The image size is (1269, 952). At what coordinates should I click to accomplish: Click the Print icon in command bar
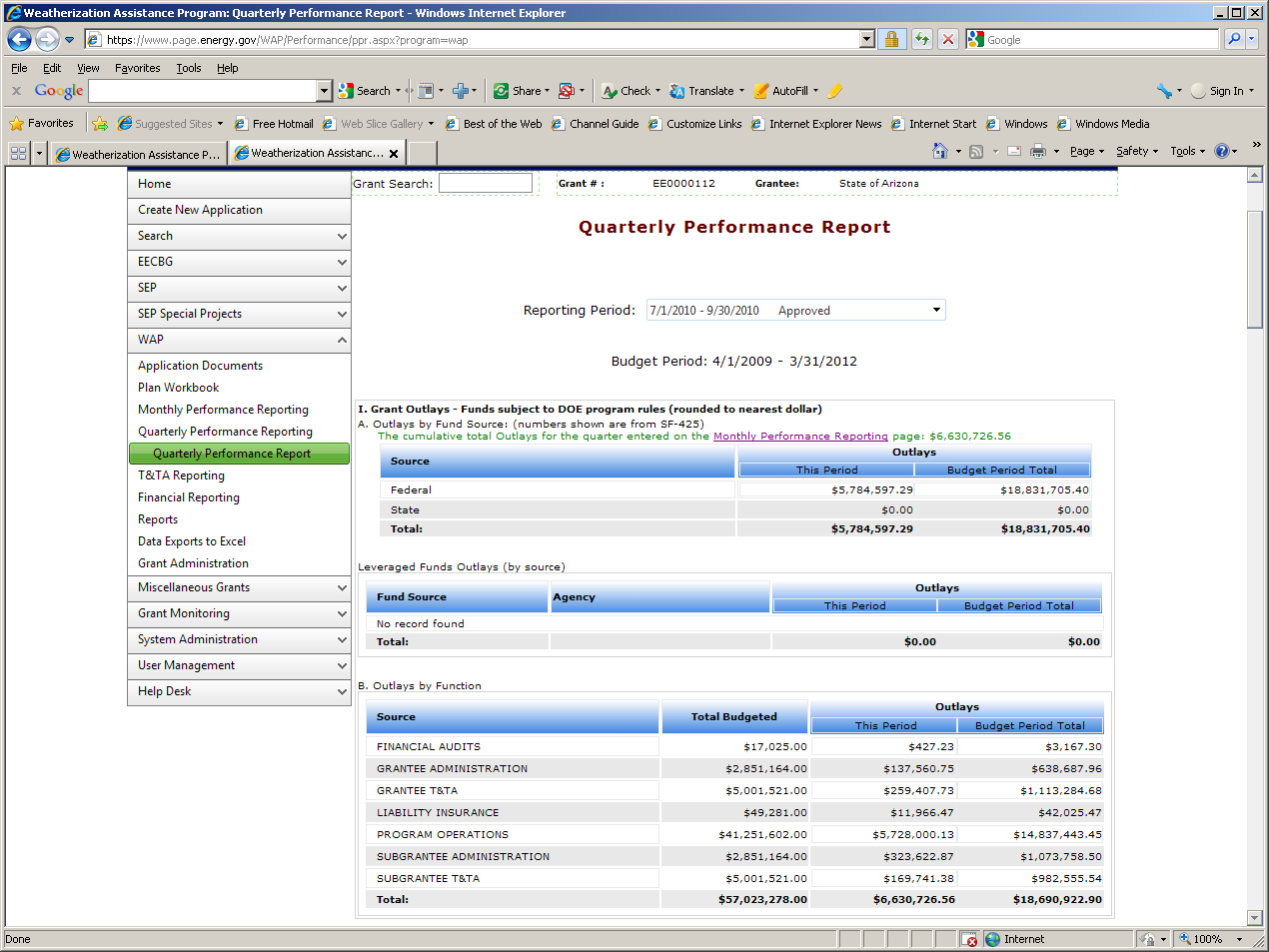tap(1038, 152)
